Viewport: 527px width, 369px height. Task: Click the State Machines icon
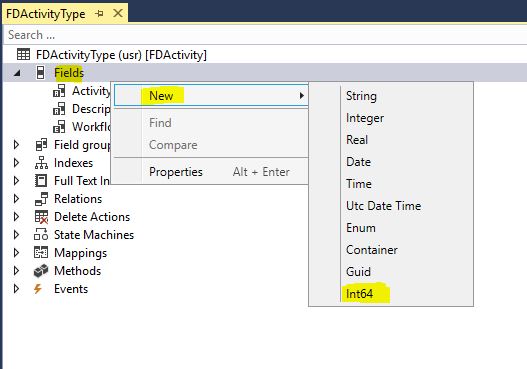pyautogui.click(x=41, y=235)
